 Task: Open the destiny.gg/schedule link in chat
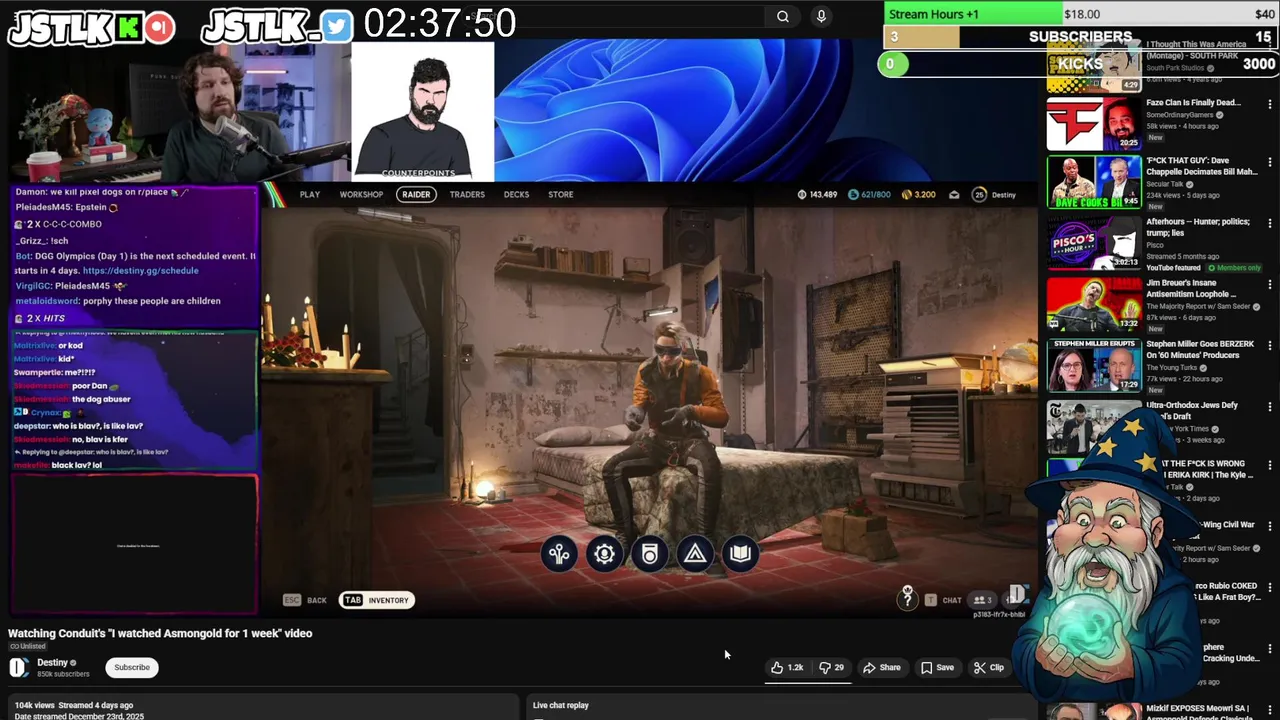click(x=141, y=271)
